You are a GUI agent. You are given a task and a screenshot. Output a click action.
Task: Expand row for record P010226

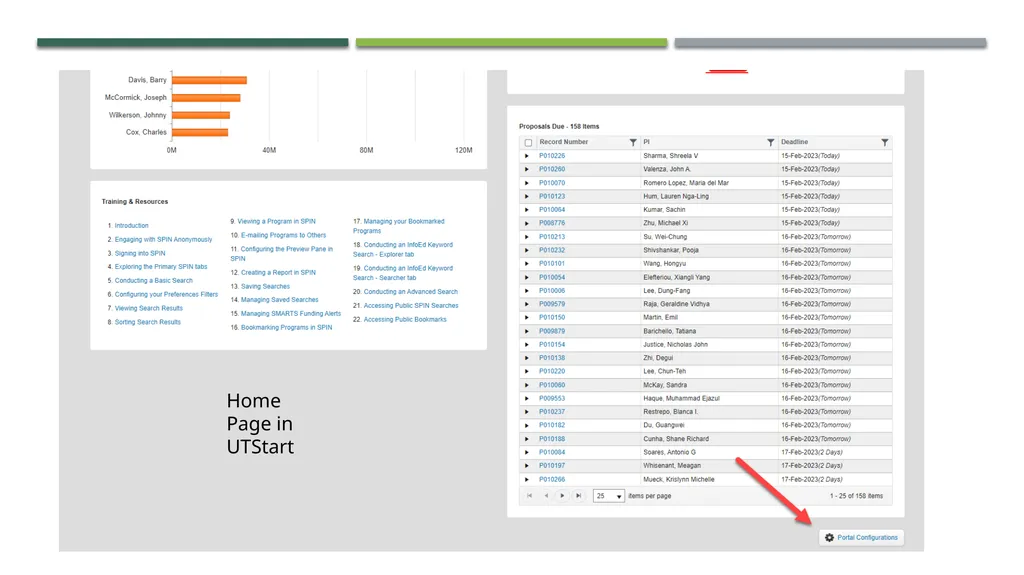pos(527,156)
